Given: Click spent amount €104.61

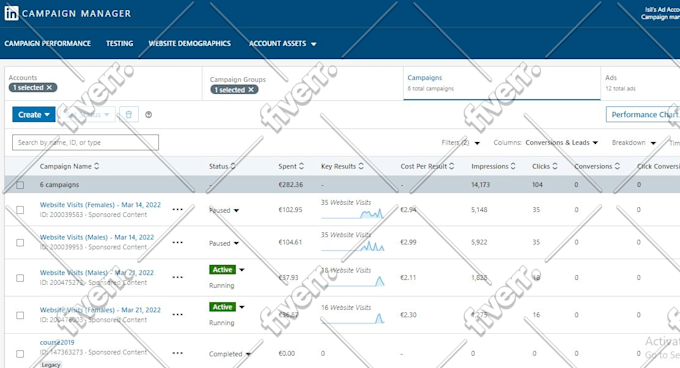Looking at the screenshot, I should tap(290, 242).
